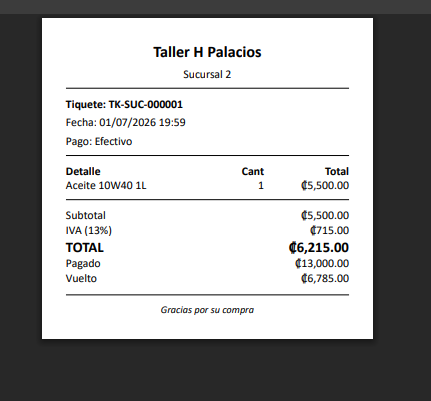Click the Subtotal label
This screenshot has height=401, width=431.
pos(86,215)
